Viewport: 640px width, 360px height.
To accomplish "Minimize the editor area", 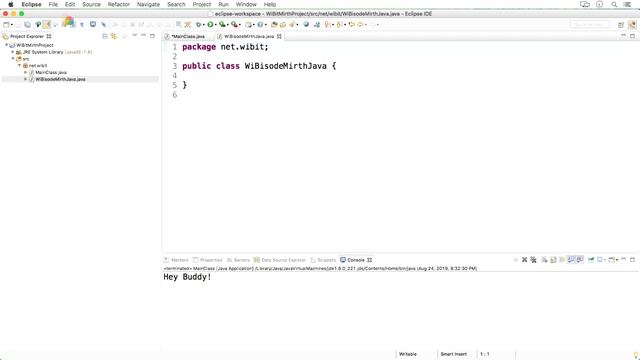I will 623,36.
